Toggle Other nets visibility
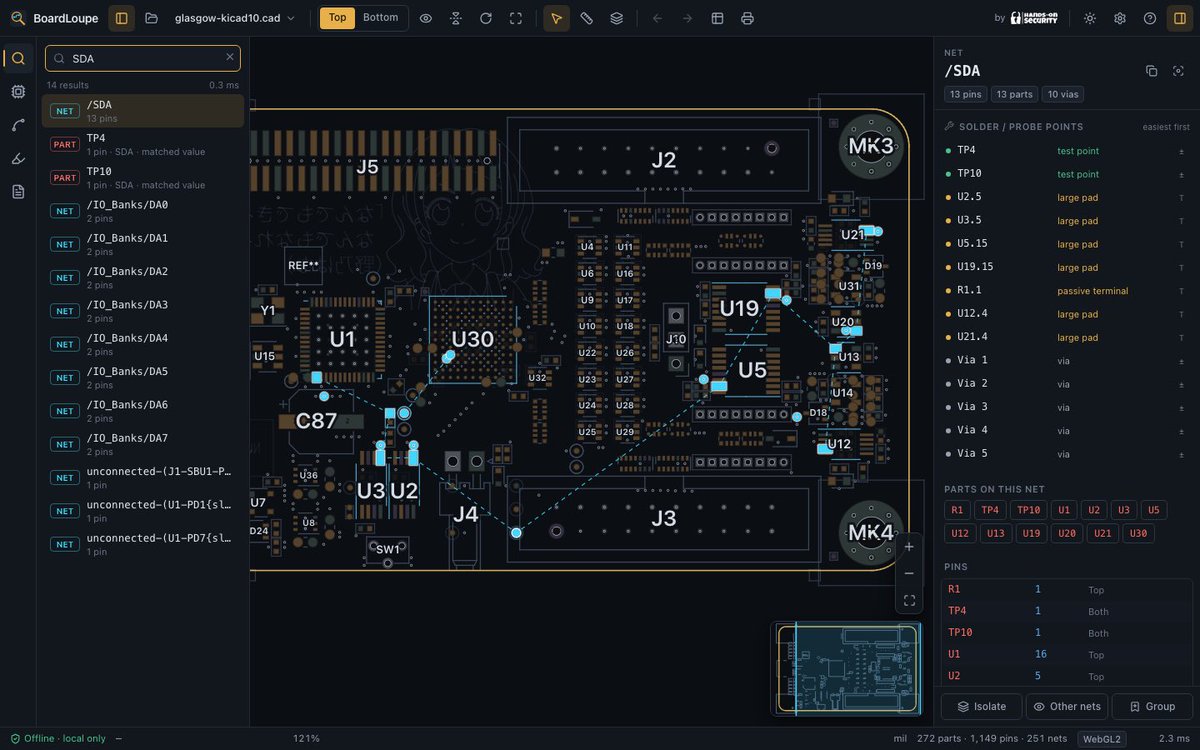This screenshot has width=1200, height=750. coord(1067,706)
